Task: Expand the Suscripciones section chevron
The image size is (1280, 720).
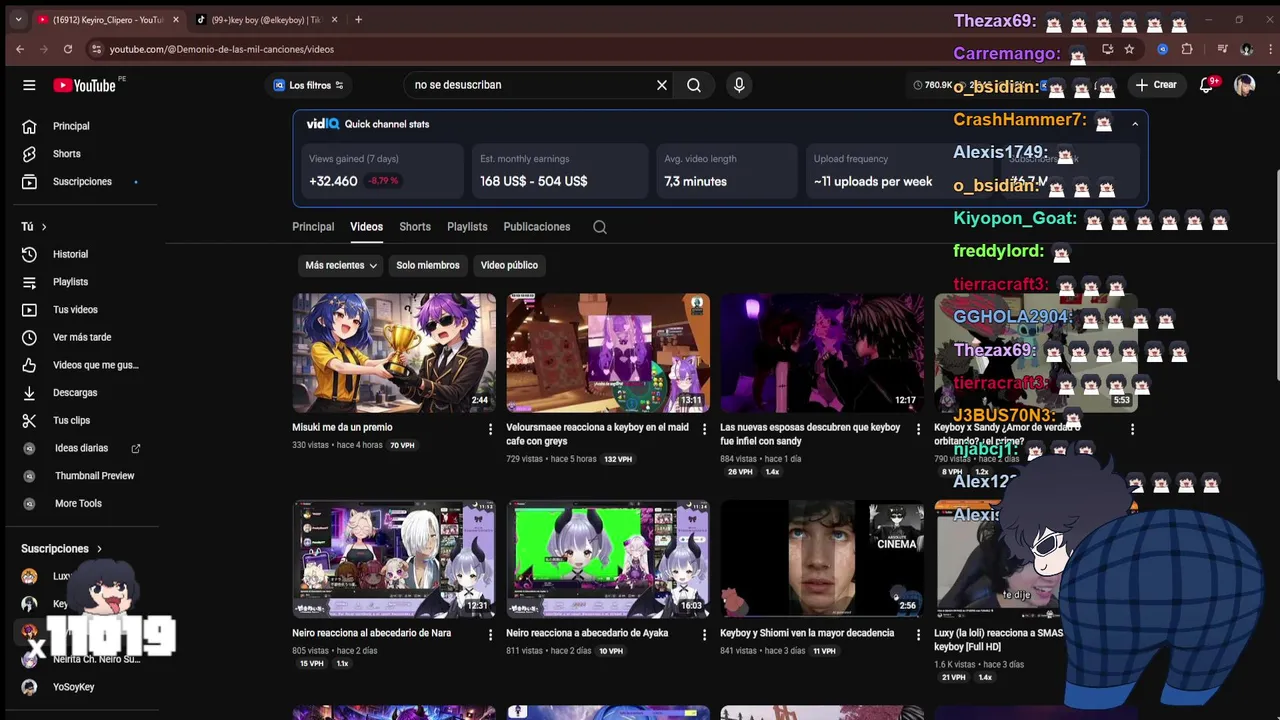Action: (x=99, y=549)
